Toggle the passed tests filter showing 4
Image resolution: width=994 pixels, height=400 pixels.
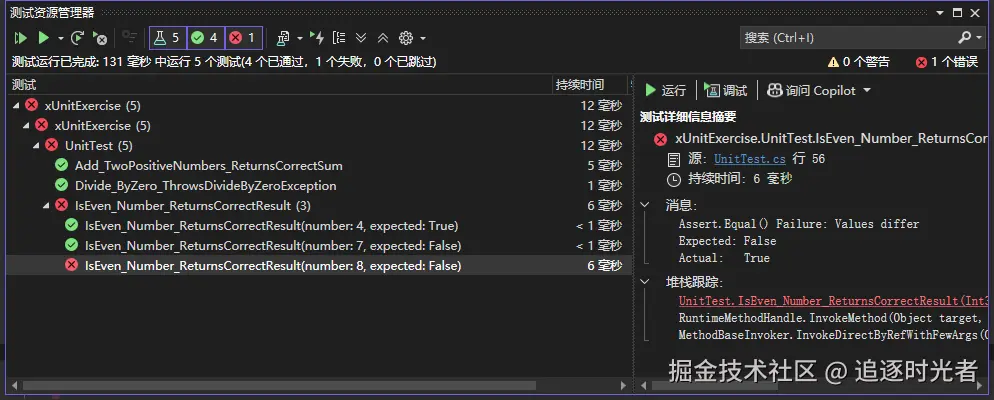click(x=206, y=38)
